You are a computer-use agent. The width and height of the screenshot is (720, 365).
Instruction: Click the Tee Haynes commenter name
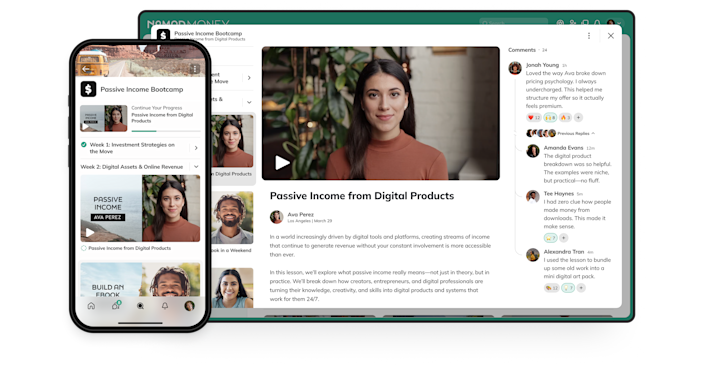[x=558, y=194]
